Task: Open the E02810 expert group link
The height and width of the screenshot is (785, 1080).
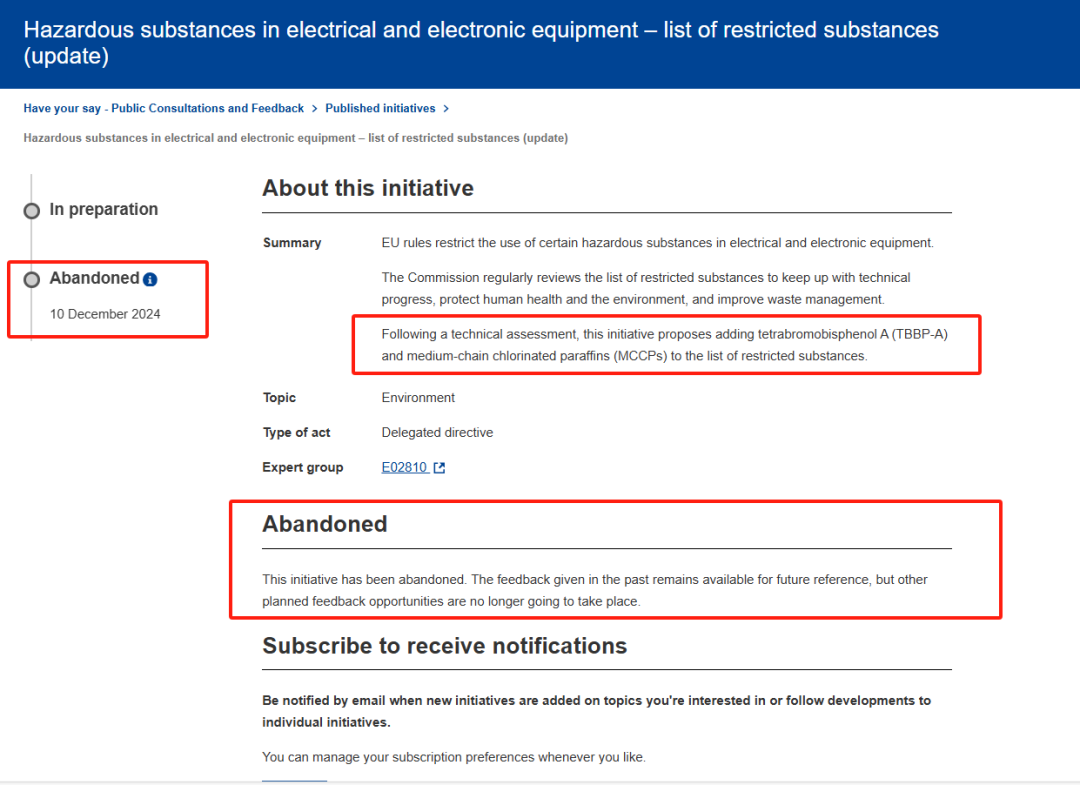Action: (x=404, y=467)
